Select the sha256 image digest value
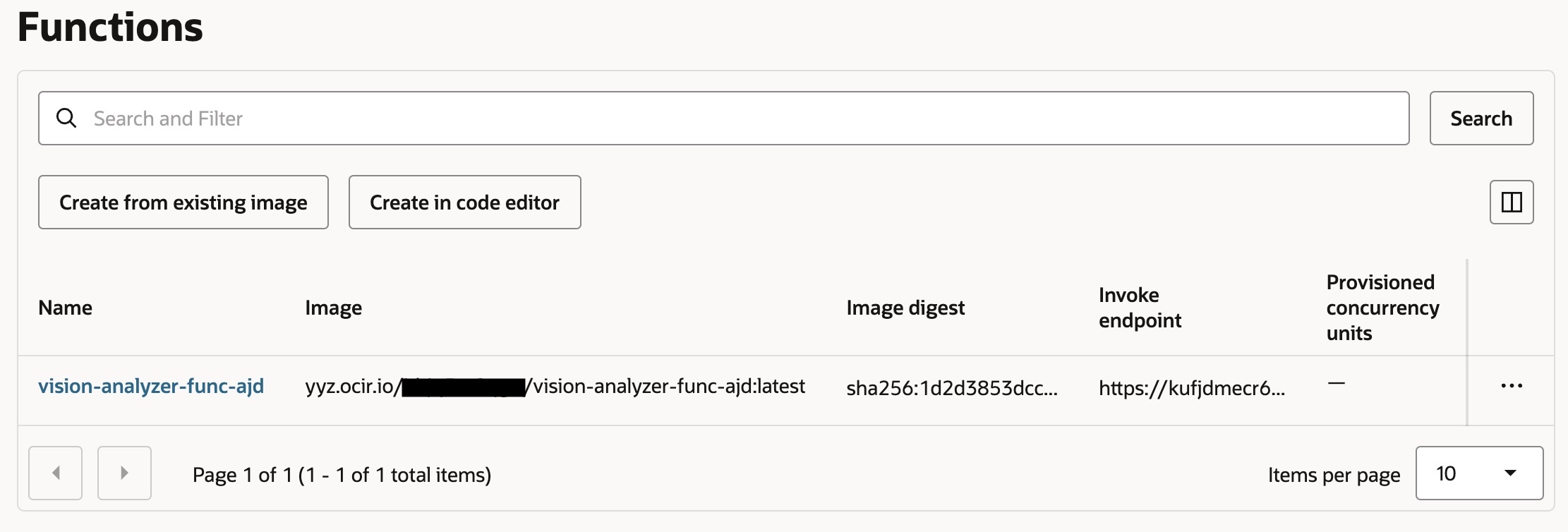Image resolution: width=1568 pixels, height=532 pixels. [x=952, y=387]
